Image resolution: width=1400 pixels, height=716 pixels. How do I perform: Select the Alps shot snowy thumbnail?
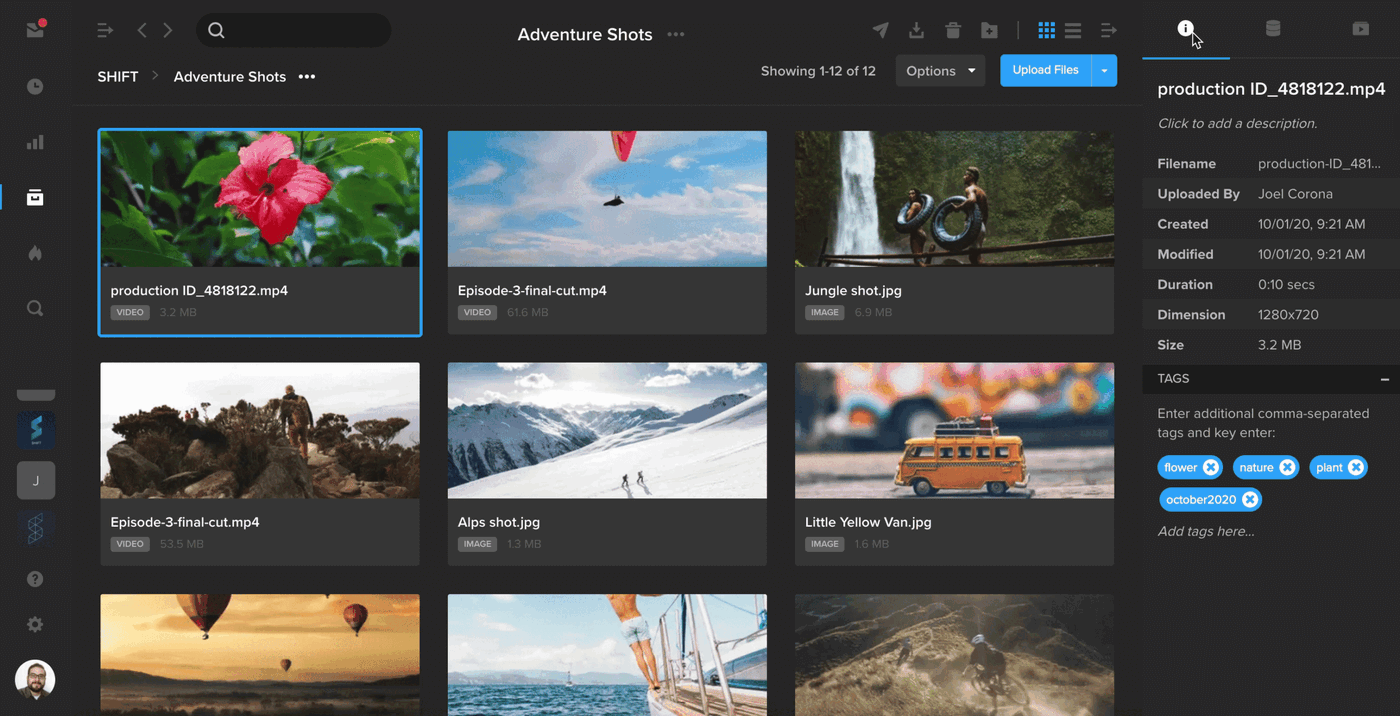point(607,431)
